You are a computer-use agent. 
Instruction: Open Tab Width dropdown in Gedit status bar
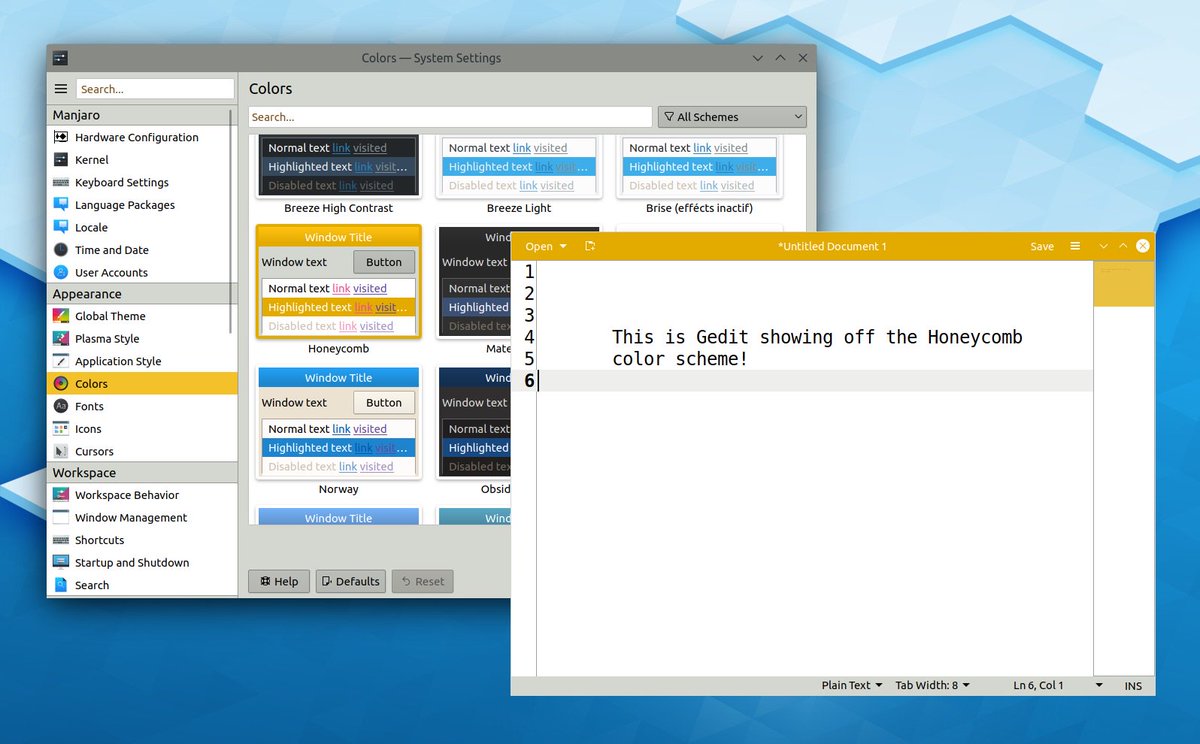pyautogui.click(x=932, y=685)
